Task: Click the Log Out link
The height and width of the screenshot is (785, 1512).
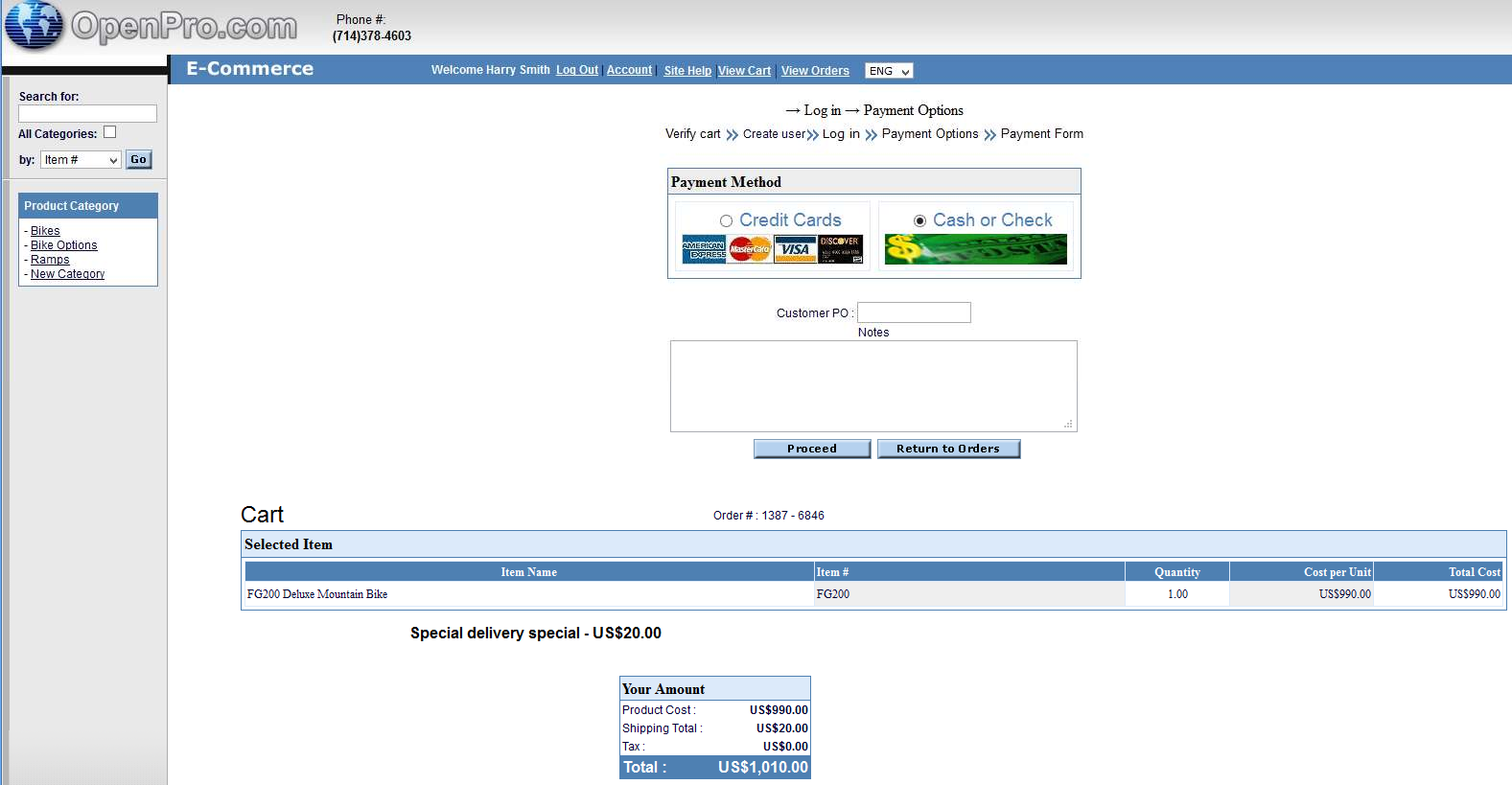Action: click(x=577, y=70)
